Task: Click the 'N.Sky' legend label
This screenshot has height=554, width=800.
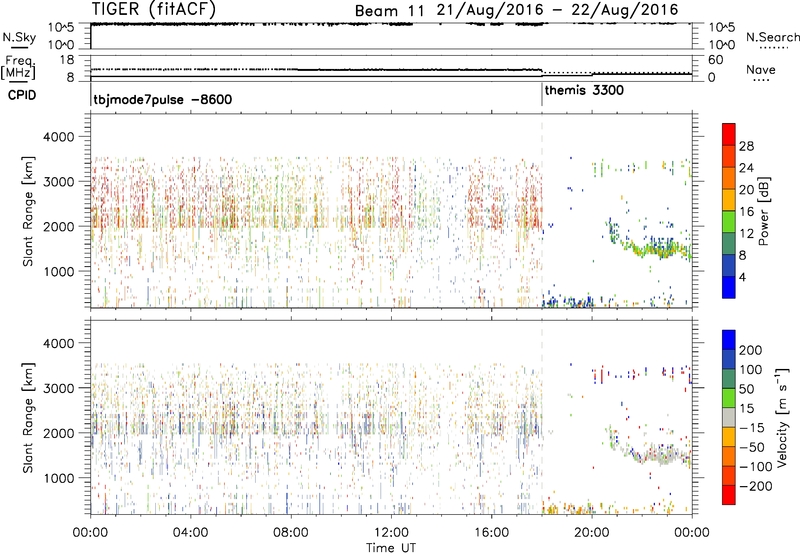Action: tap(19, 37)
